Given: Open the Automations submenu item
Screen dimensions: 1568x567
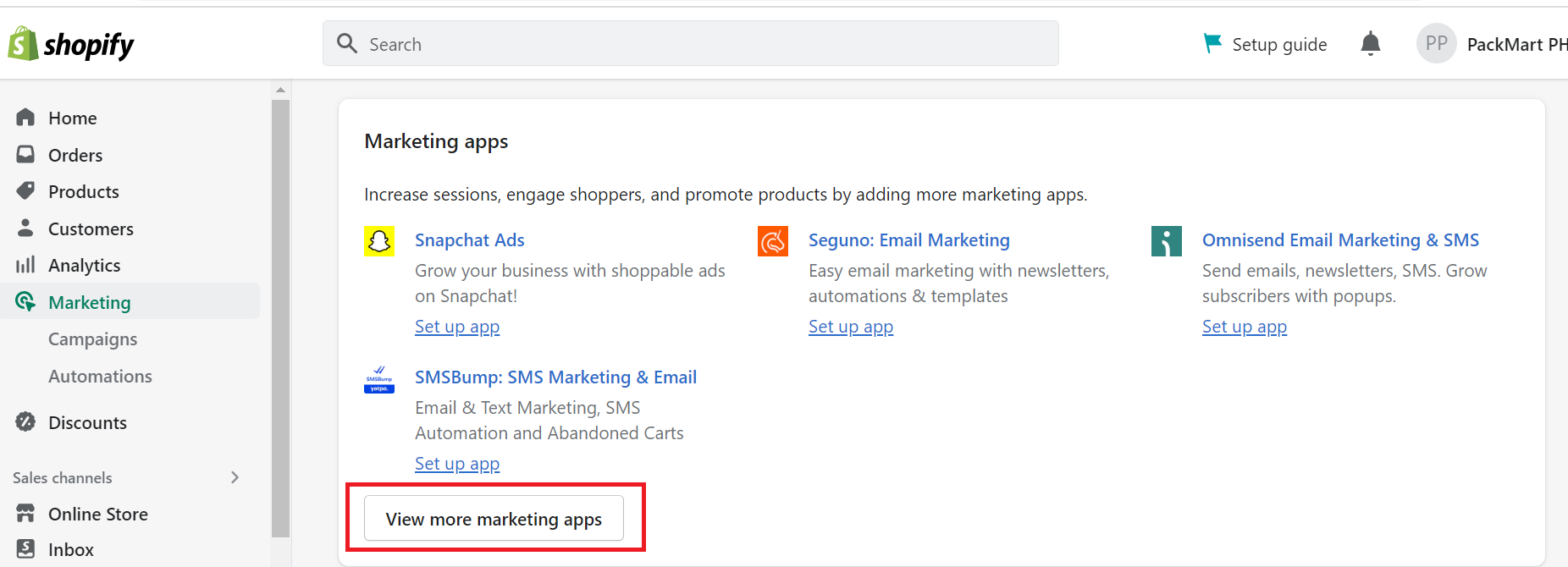Looking at the screenshot, I should click(100, 377).
